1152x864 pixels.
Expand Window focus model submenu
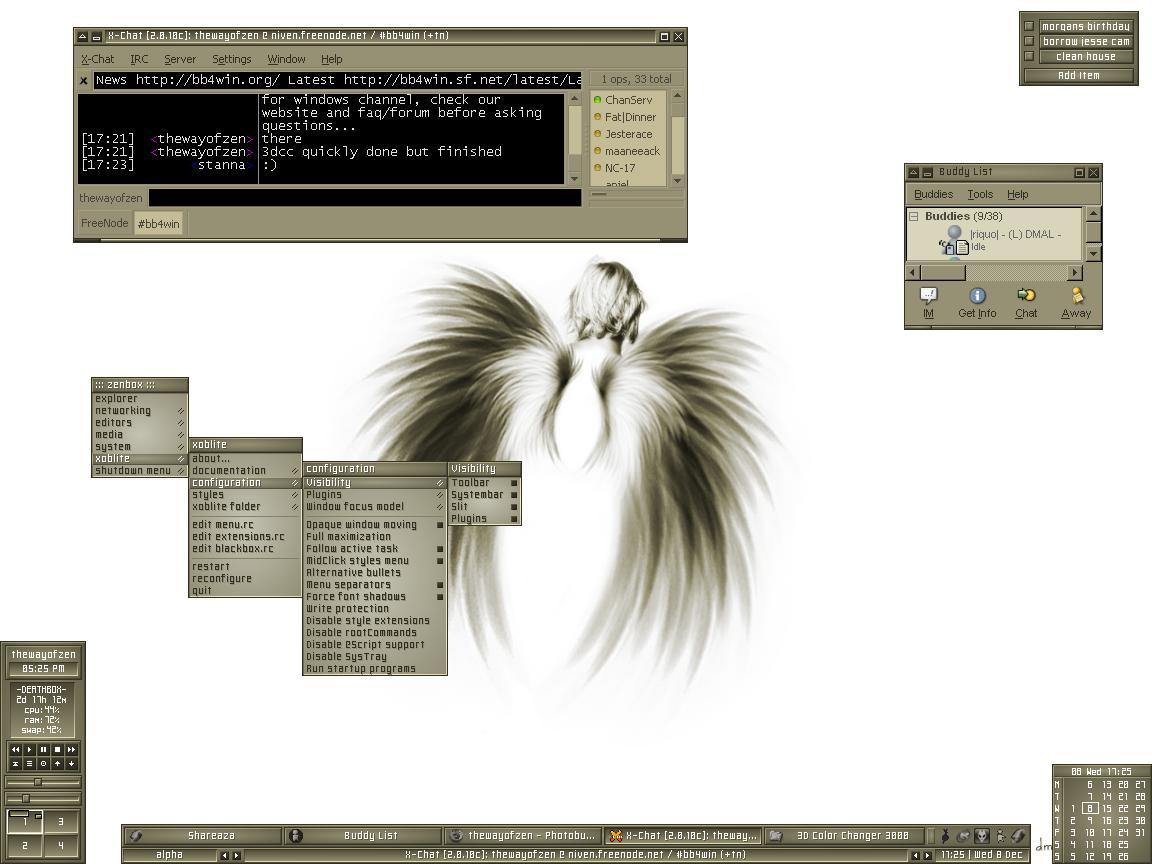tap(375, 507)
